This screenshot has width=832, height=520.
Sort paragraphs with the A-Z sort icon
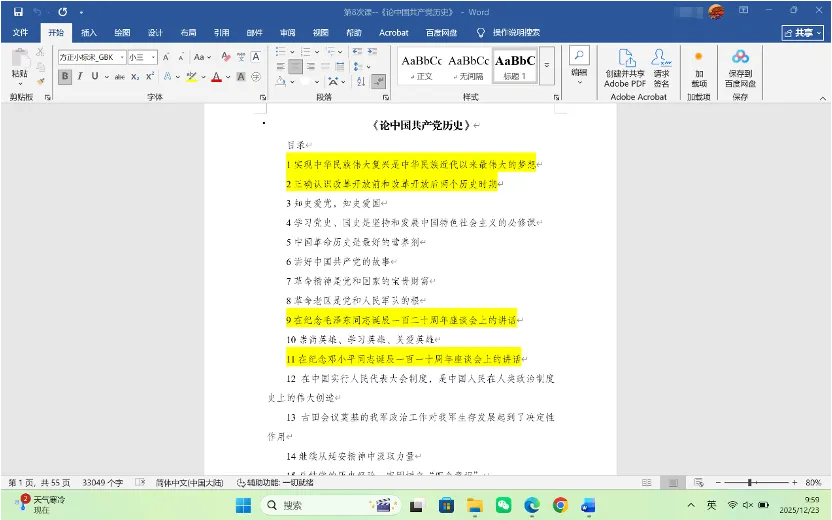(361, 81)
